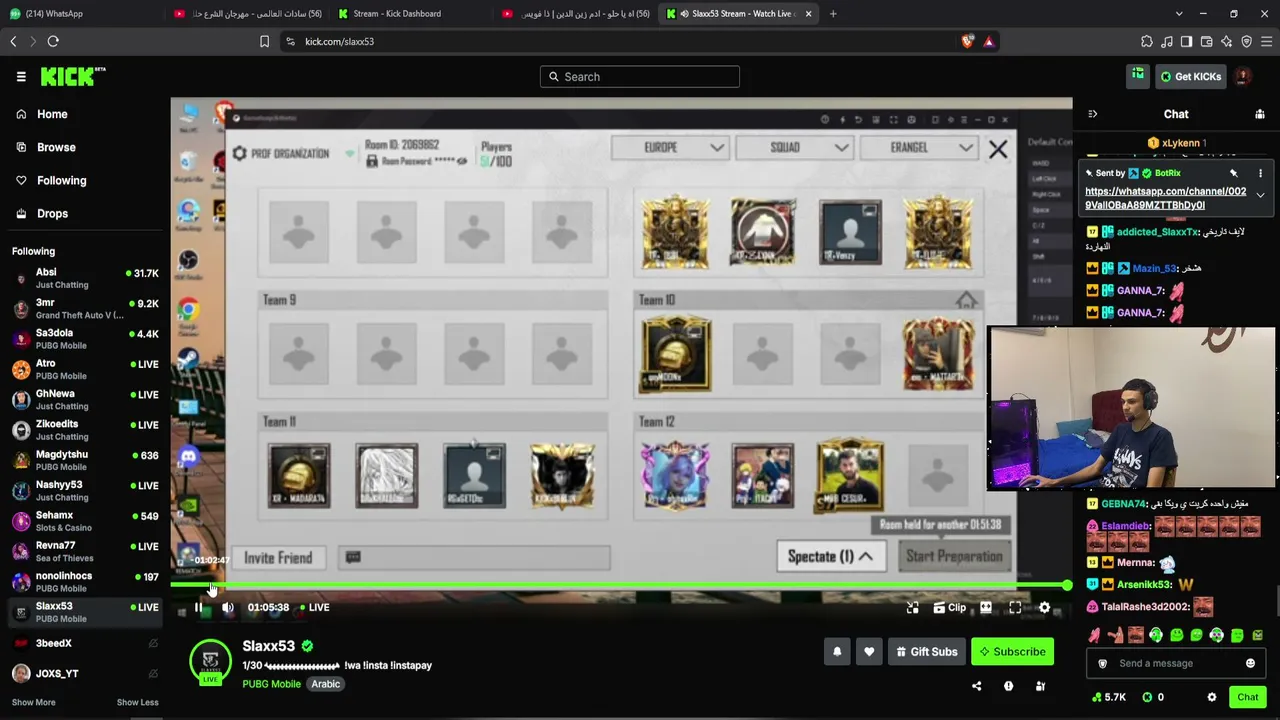Open Revna77 channel in following list
The width and height of the screenshot is (1280, 720).
pyautogui.click(x=85, y=551)
